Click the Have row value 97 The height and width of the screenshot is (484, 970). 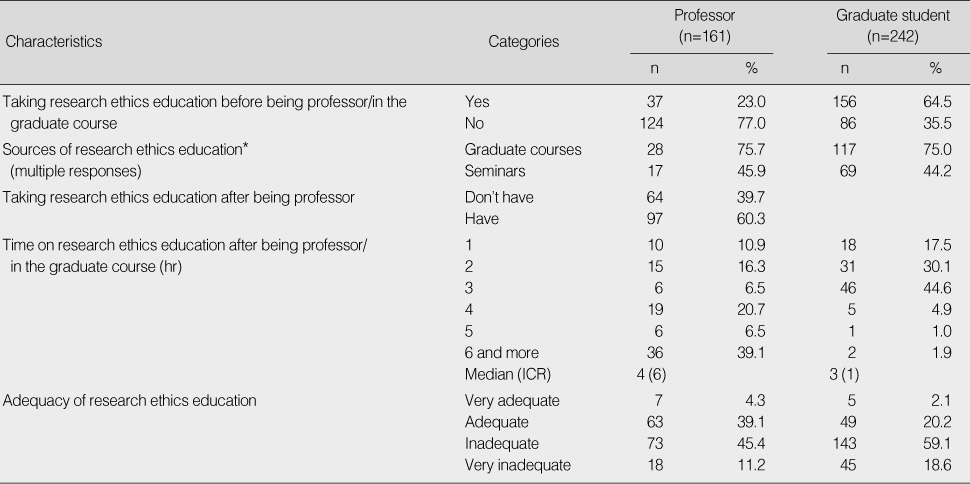coord(655,219)
